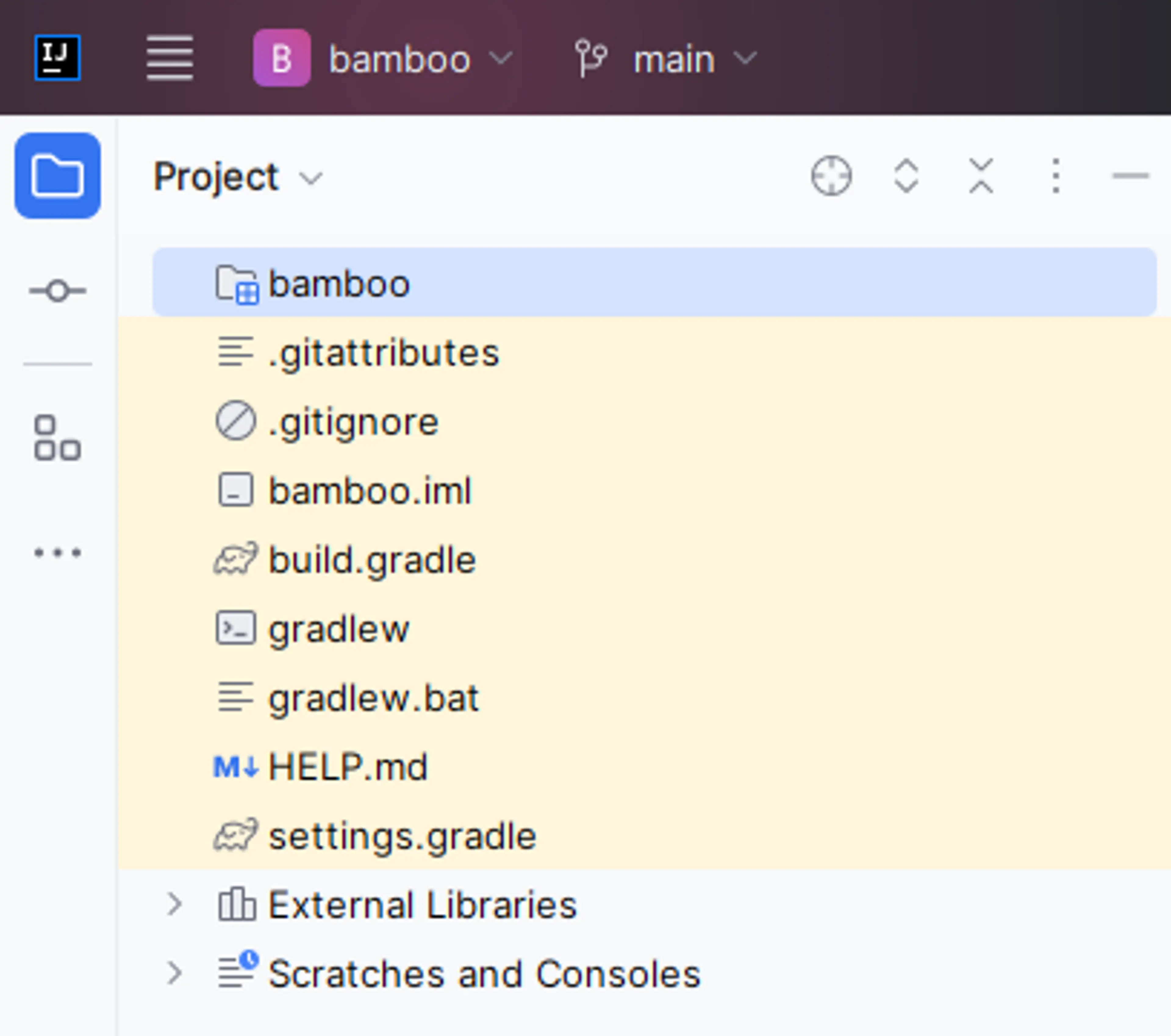Open the Commit tool window
Screen dimensions: 1171x1036
point(57,291)
